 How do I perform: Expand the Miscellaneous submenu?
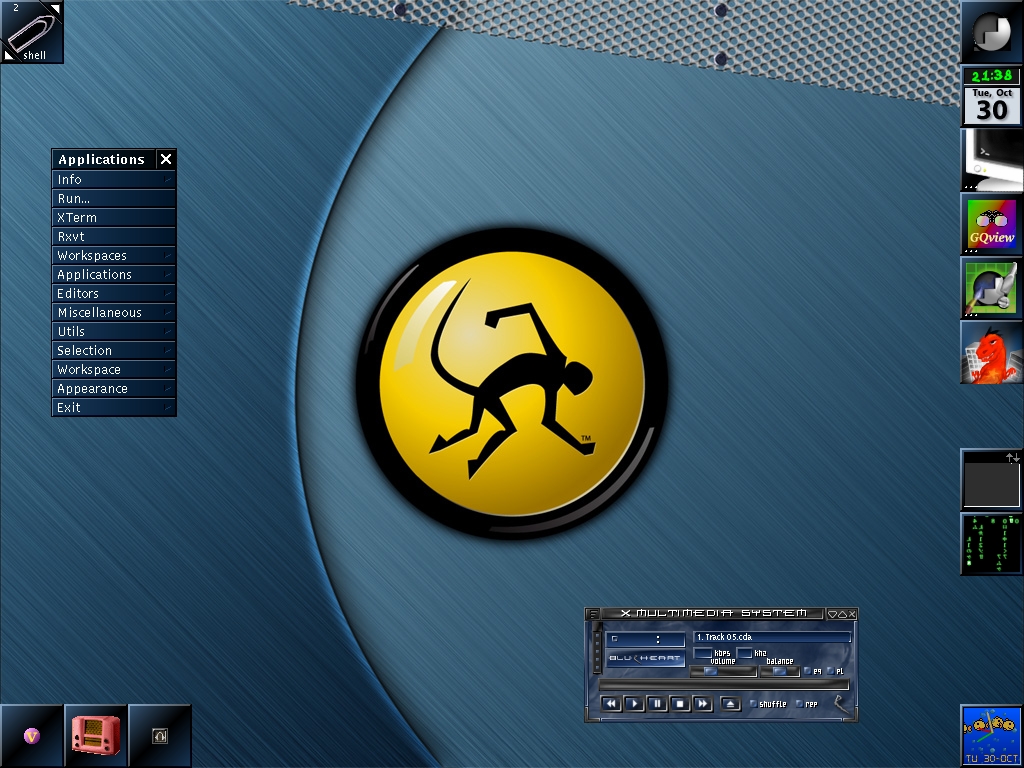pyautogui.click(x=114, y=312)
